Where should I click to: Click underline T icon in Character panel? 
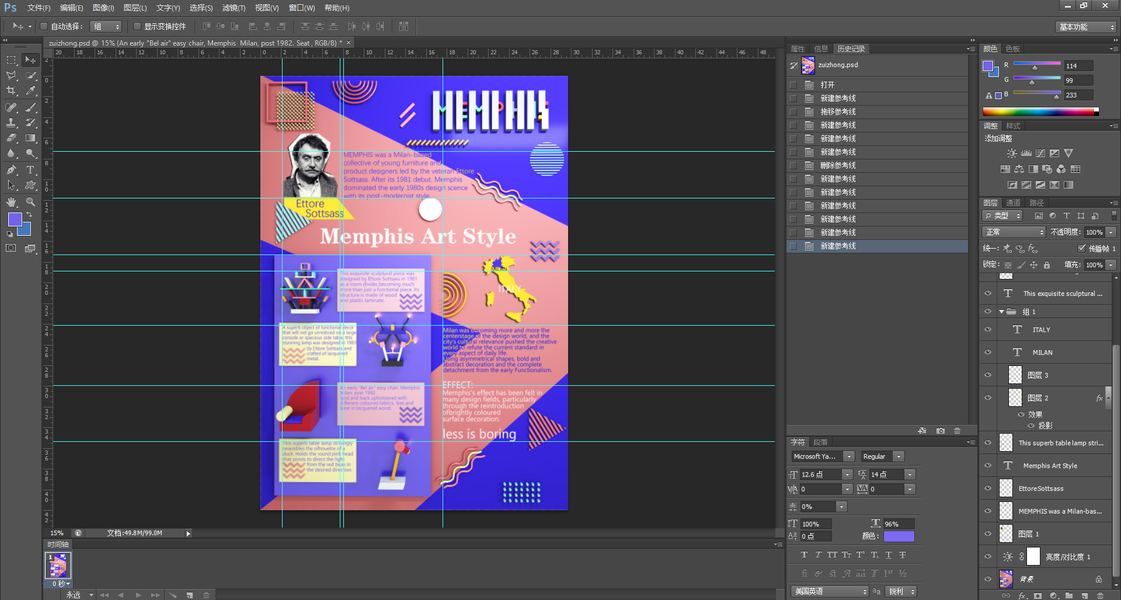(889, 555)
